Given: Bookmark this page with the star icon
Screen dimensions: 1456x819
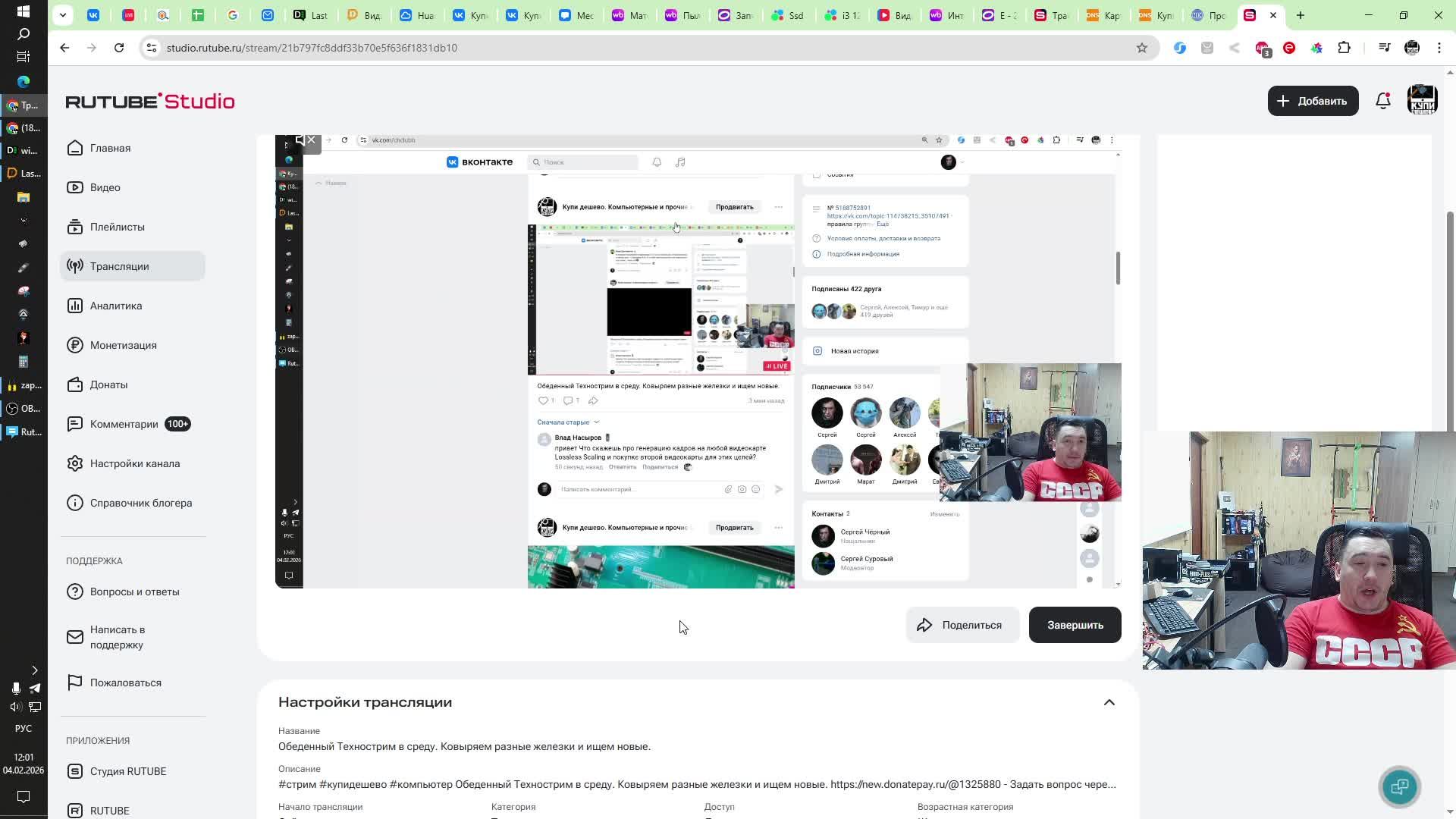Looking at the screenshot, I should [x=1141, y=48].
